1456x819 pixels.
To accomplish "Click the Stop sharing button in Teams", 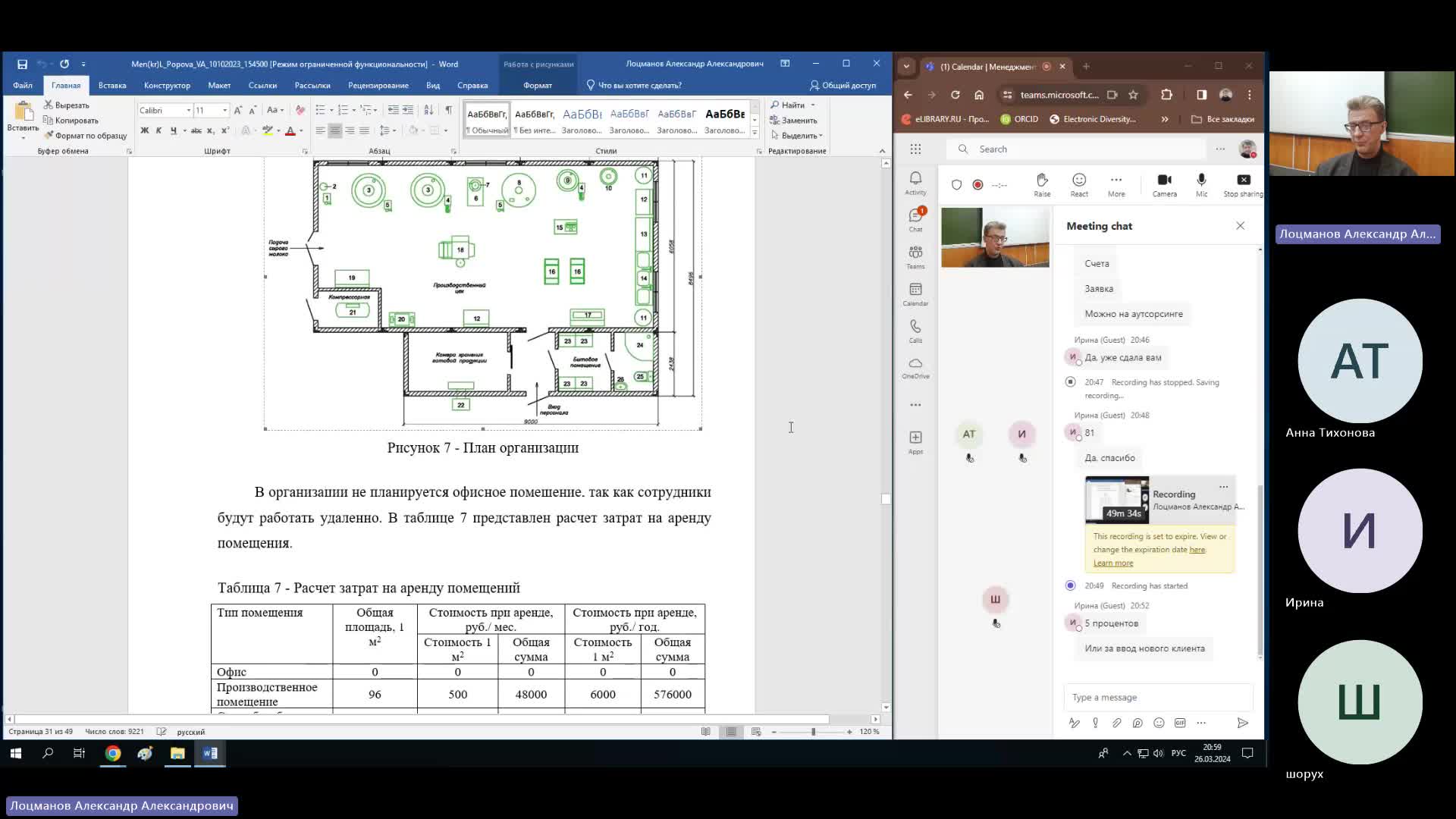I will click(x=1243, y=184).
